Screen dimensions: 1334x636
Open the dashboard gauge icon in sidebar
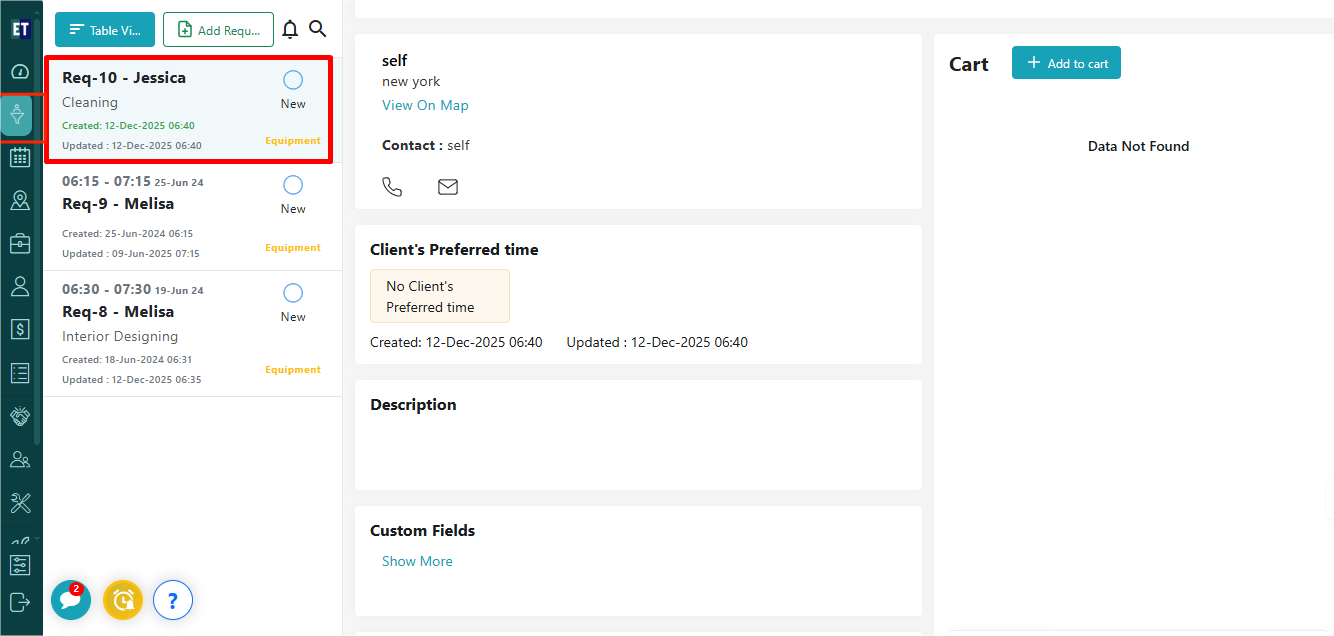pos(19,72)
